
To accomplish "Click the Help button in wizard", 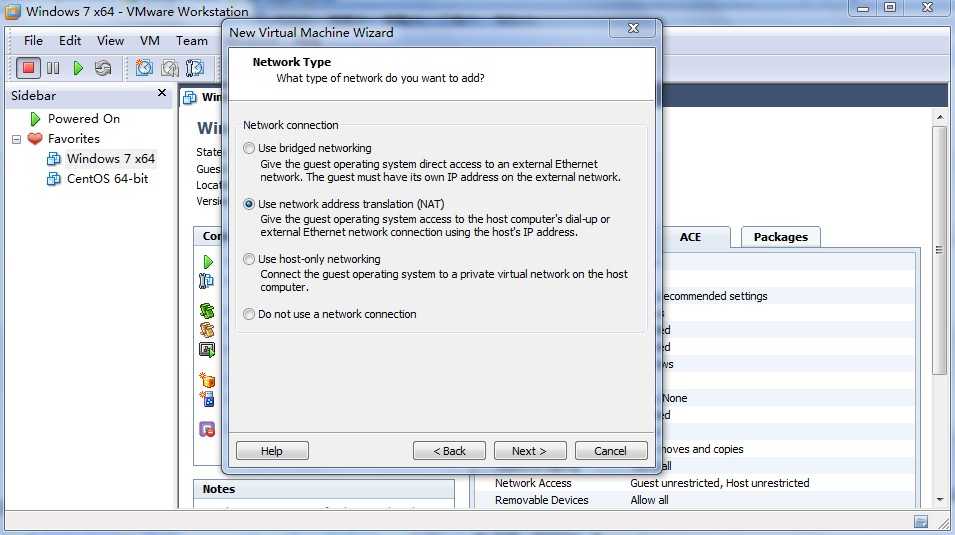I will [272, 451].
